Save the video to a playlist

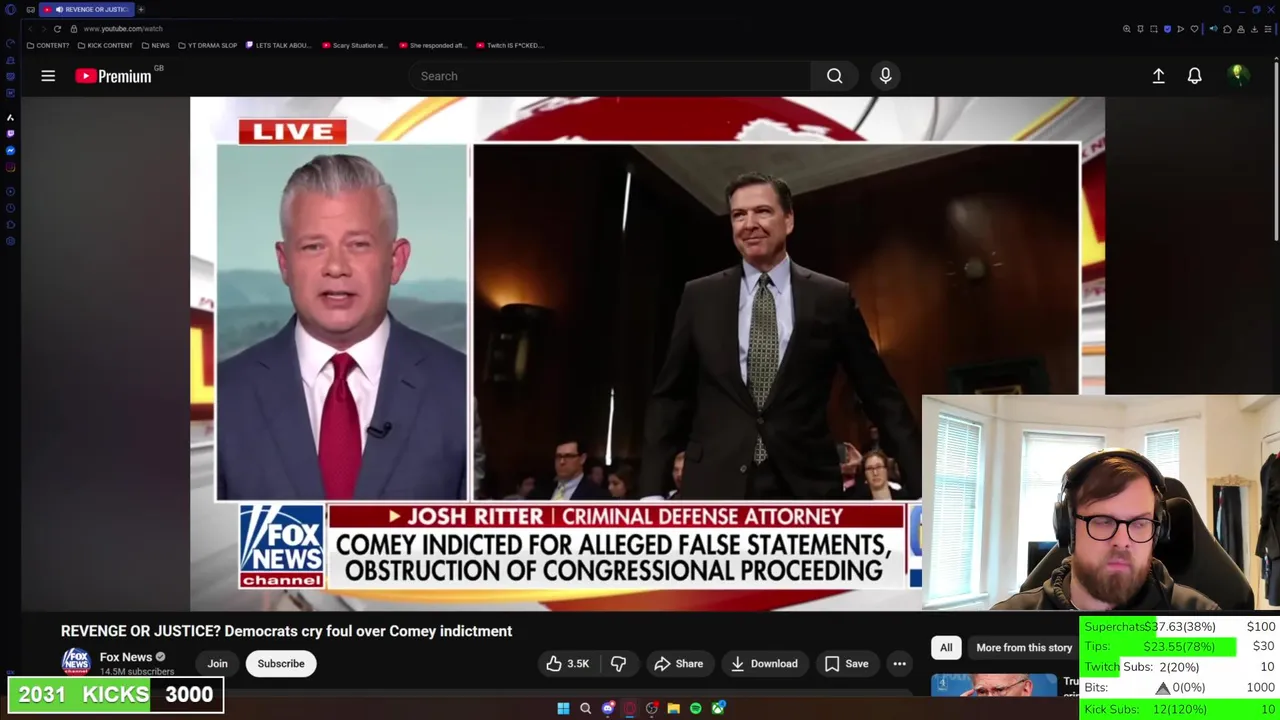tap(846, 664)
